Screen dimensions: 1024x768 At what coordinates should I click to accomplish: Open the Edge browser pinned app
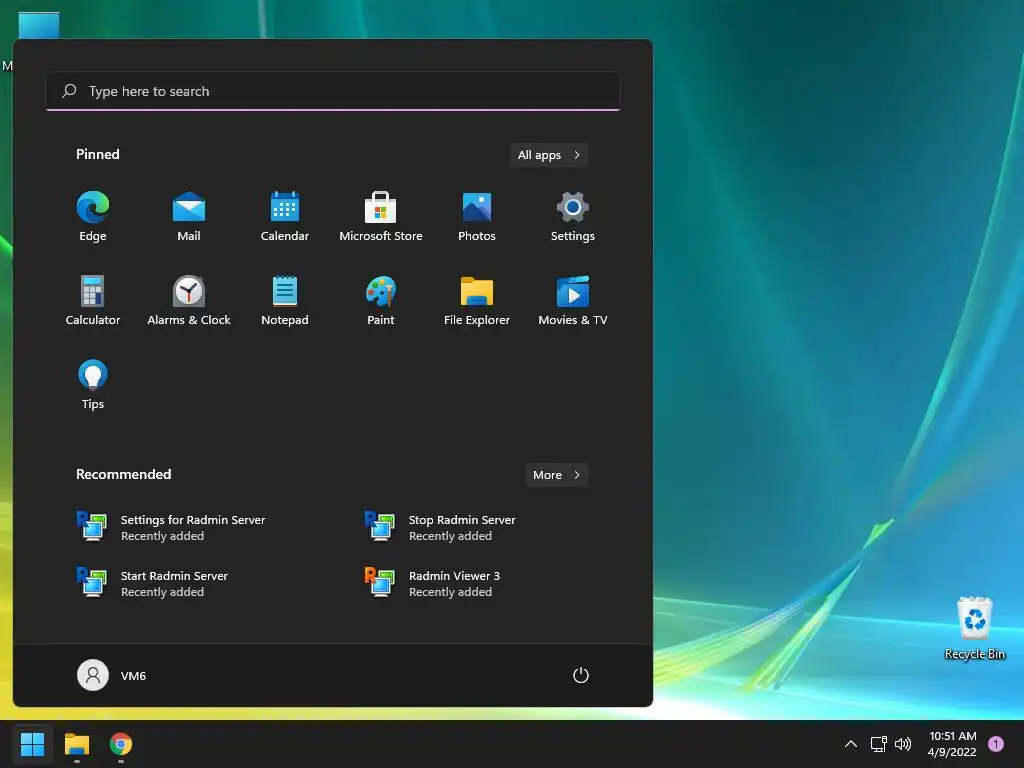[93, 217]
